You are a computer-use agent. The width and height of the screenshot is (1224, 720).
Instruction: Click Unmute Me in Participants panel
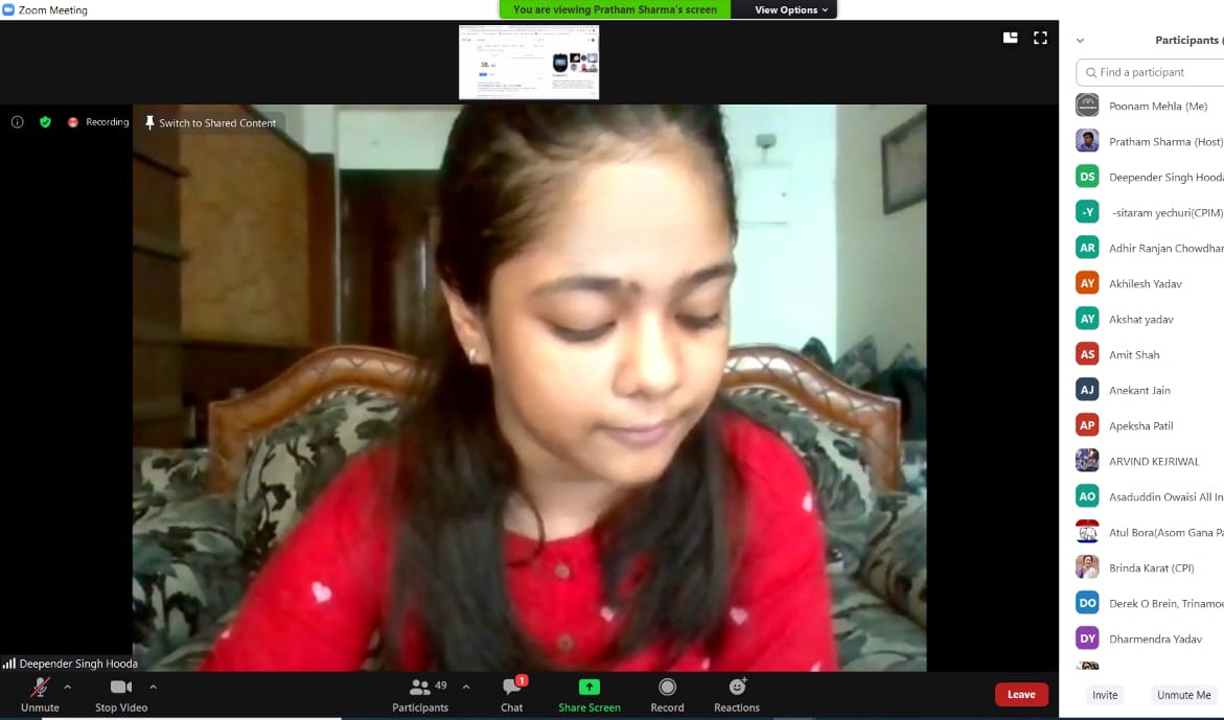[1184, 695]
